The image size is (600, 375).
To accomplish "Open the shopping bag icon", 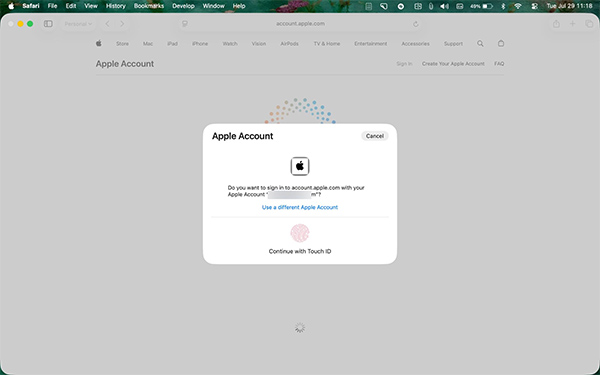I will (x=501, y=43).
